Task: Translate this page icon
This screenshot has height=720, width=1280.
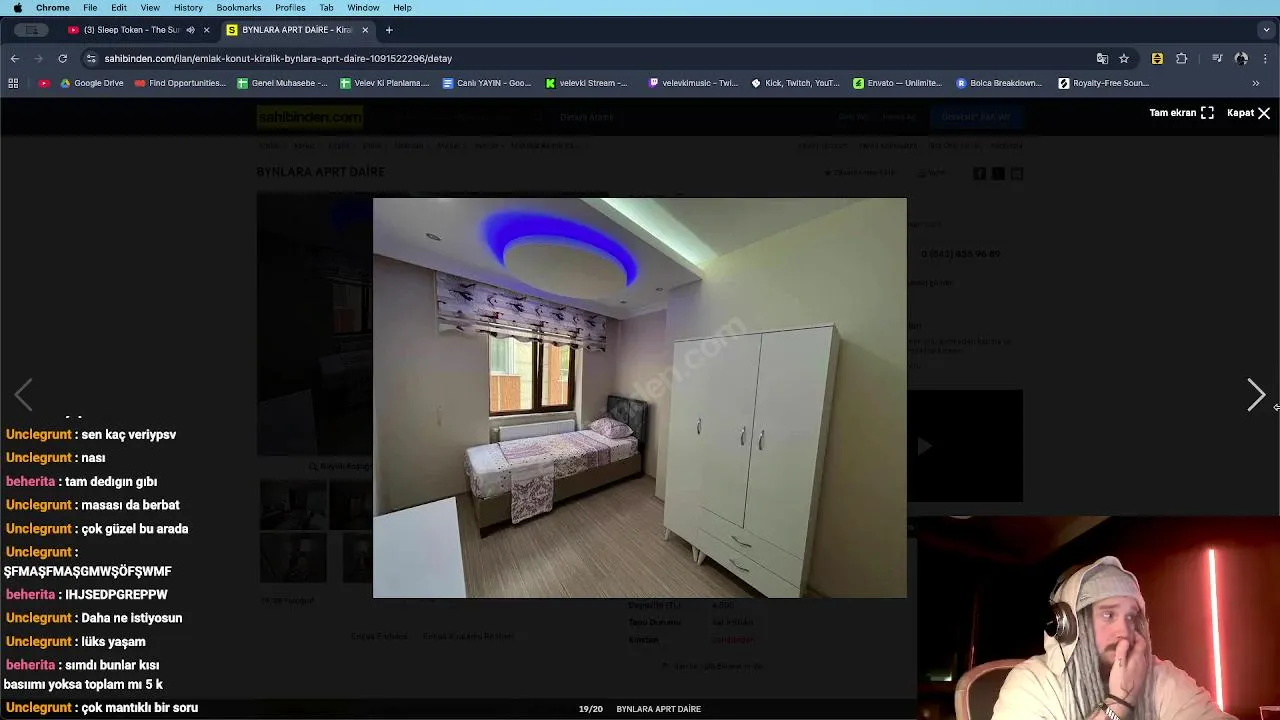Action: [1102, 59]
